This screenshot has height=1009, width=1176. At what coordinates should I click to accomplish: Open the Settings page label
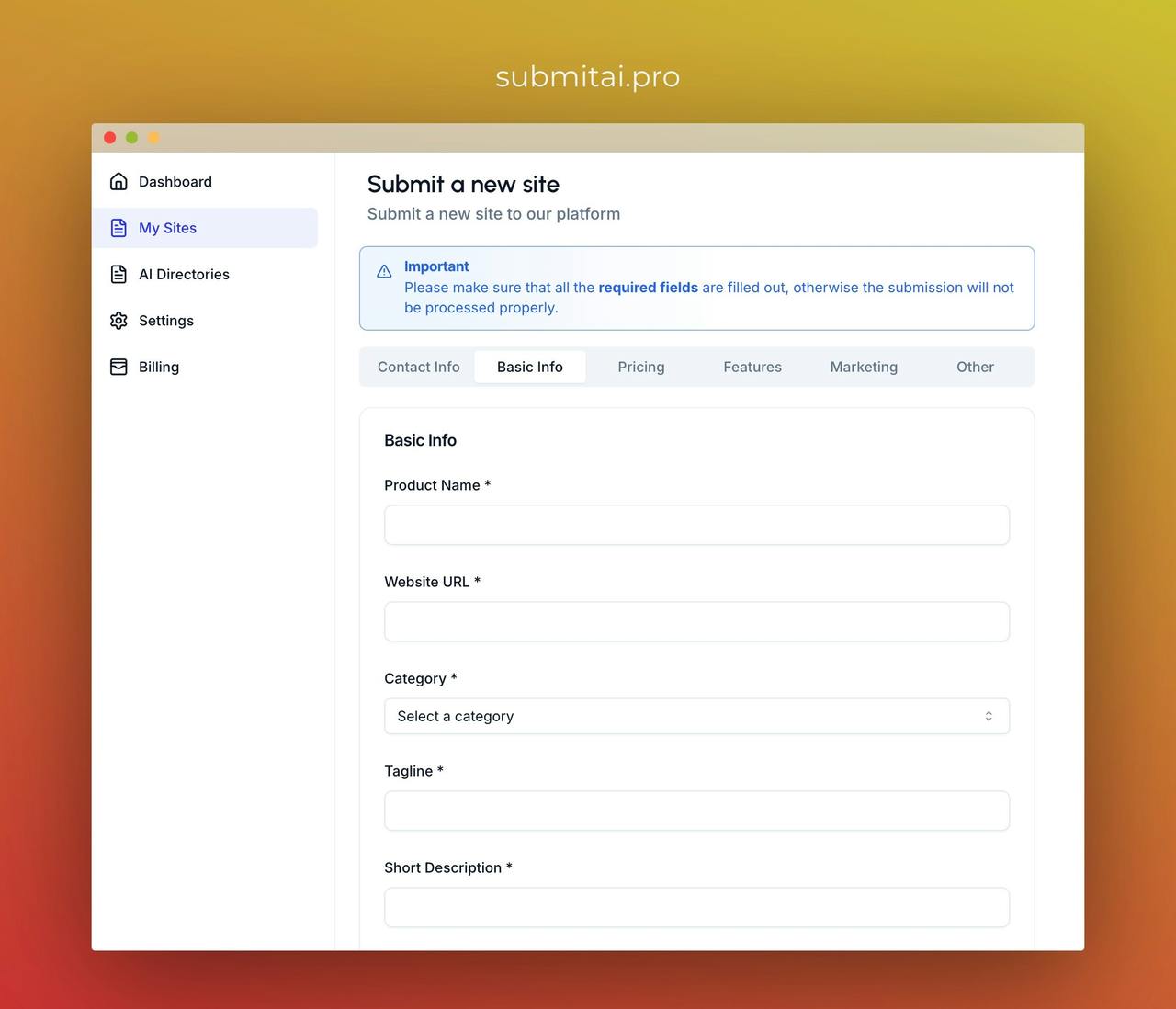click(166, 321)
